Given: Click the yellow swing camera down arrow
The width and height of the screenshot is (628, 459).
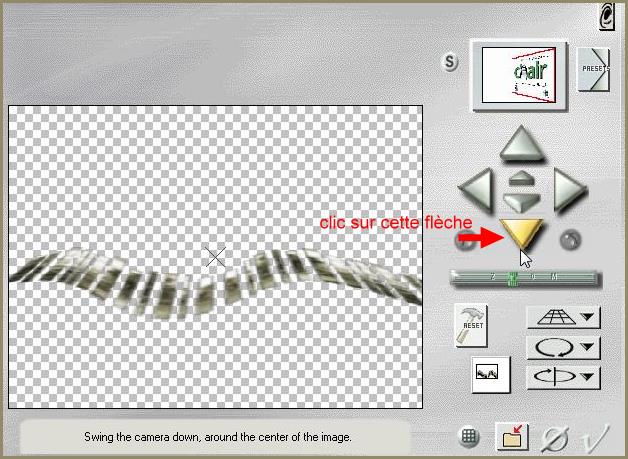Looking at the screenshot, I should 520,235.
